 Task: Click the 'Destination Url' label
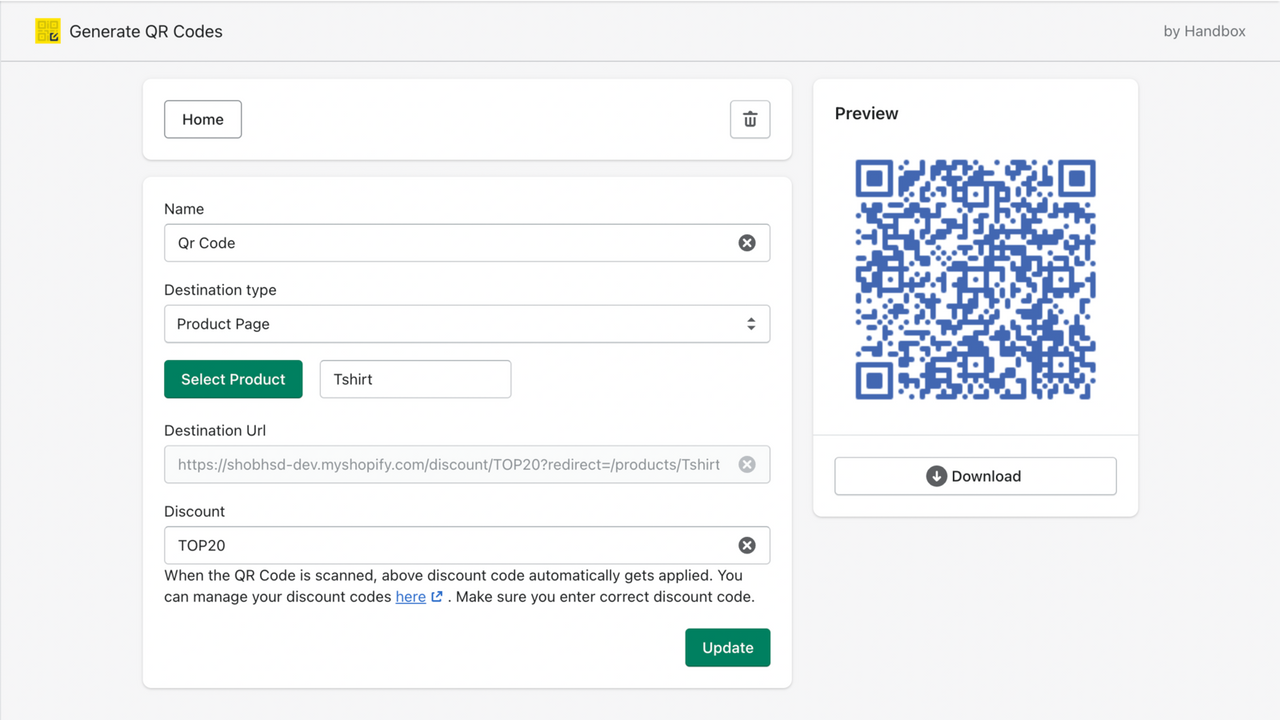[215, 430]
